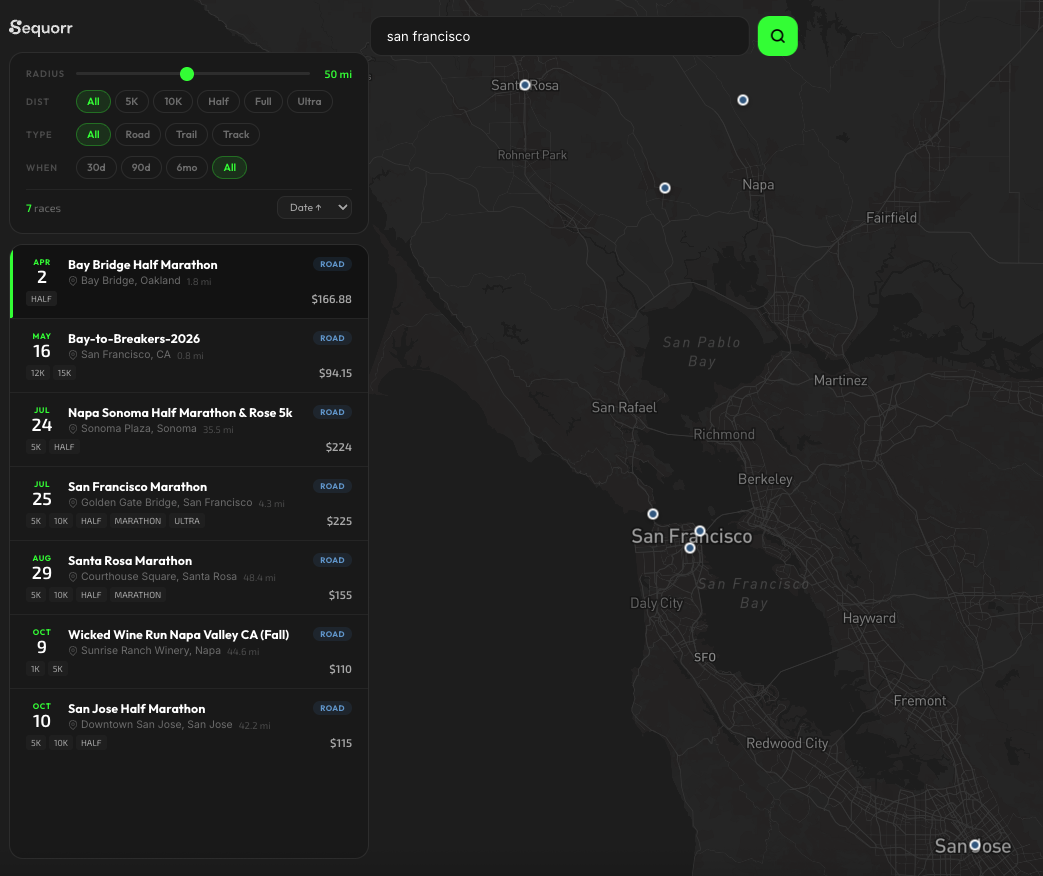Enable the 30d time filter
1043x876 pixels.
click(96, 167)
